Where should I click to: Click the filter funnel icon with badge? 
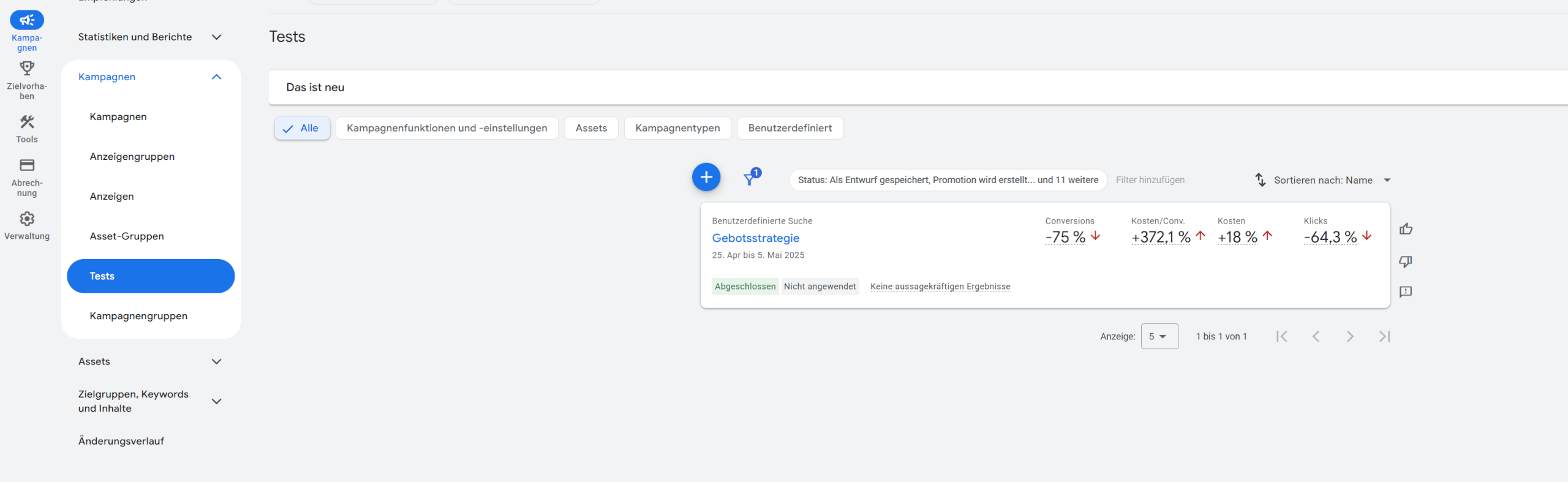[x=751, y=178]
